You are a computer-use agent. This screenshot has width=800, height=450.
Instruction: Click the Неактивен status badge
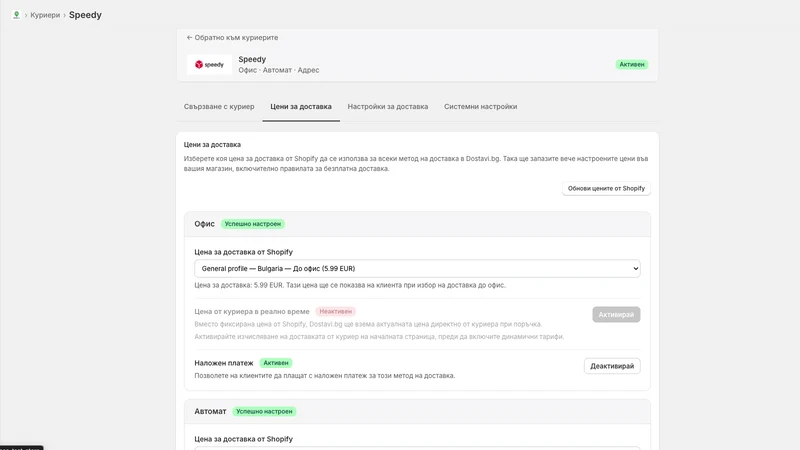(x=336, y=311)
